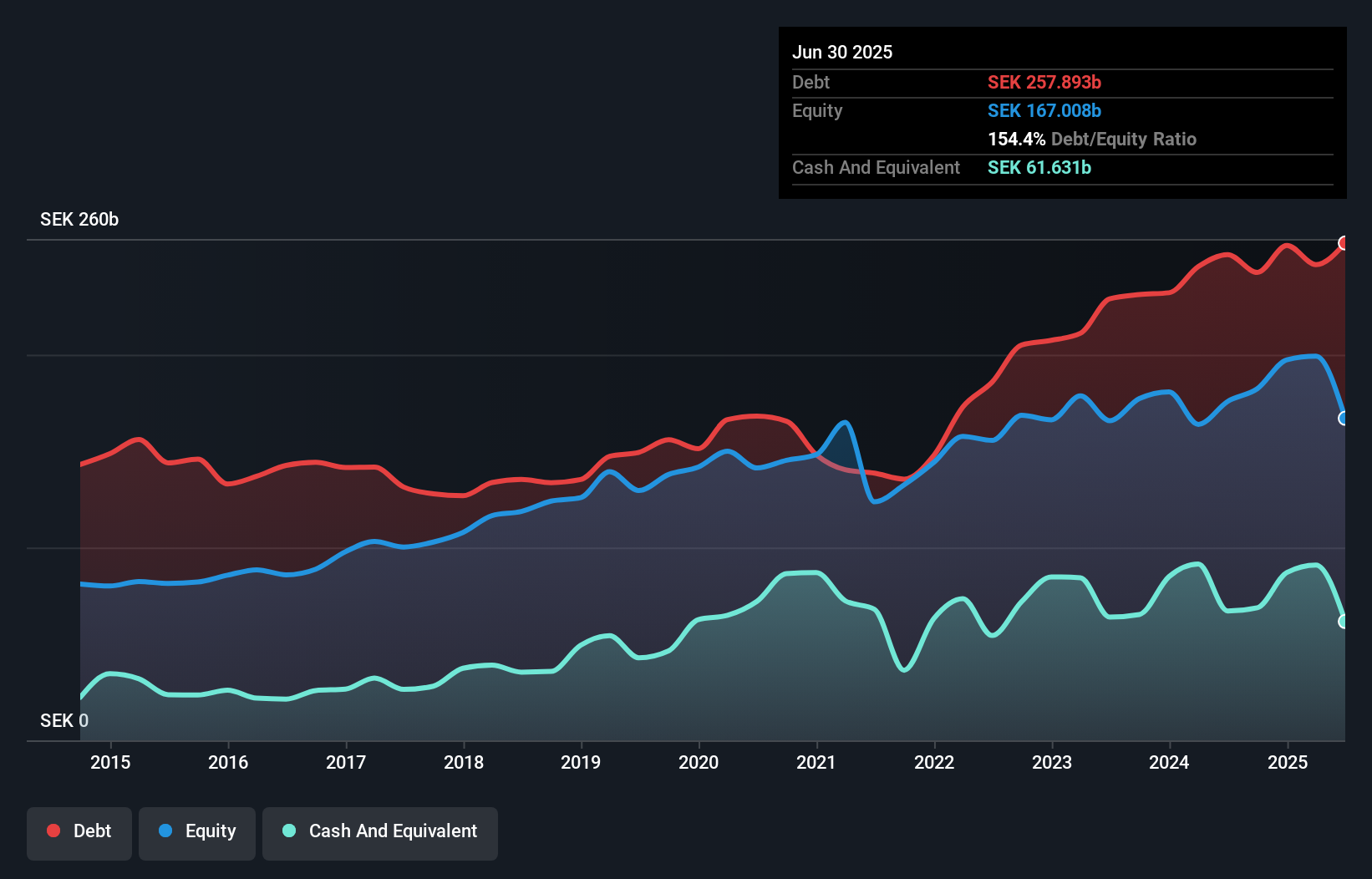This screenshot has width=1372, height=879.
Task: Click the red Debt endpoint marker on the chart
Action: click(x=1344, y=243)
